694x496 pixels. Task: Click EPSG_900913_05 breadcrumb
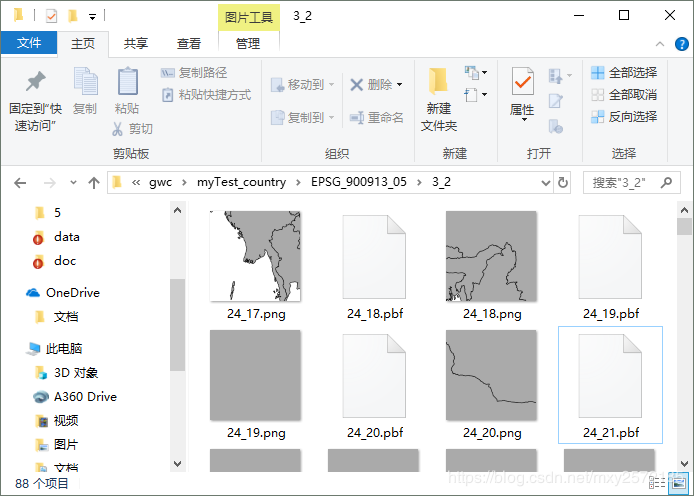pyautogui.click(x=359, y=182)
